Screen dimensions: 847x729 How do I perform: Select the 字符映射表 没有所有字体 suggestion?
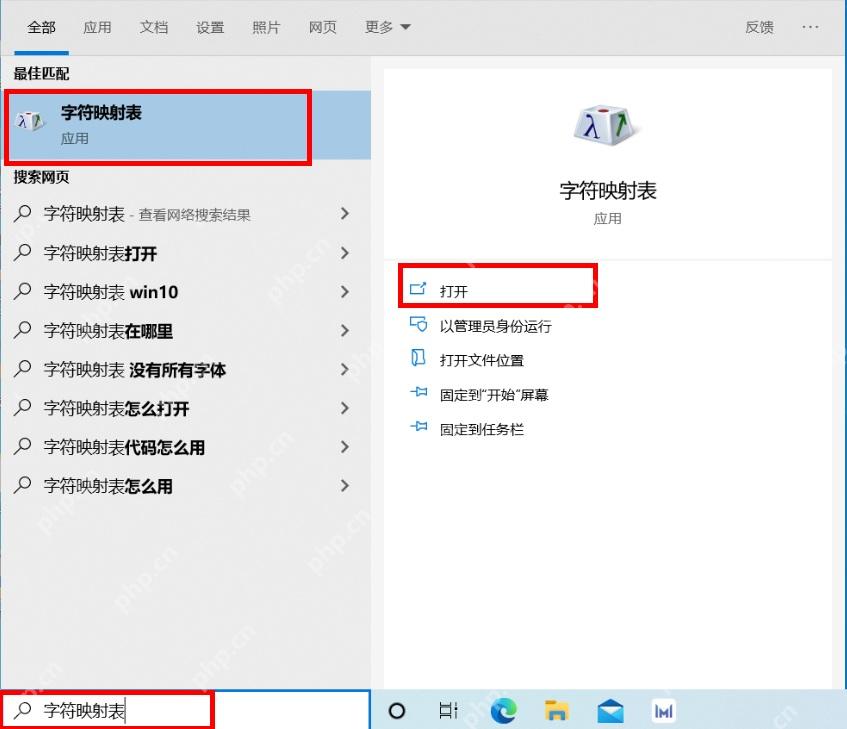pos(186,369)
